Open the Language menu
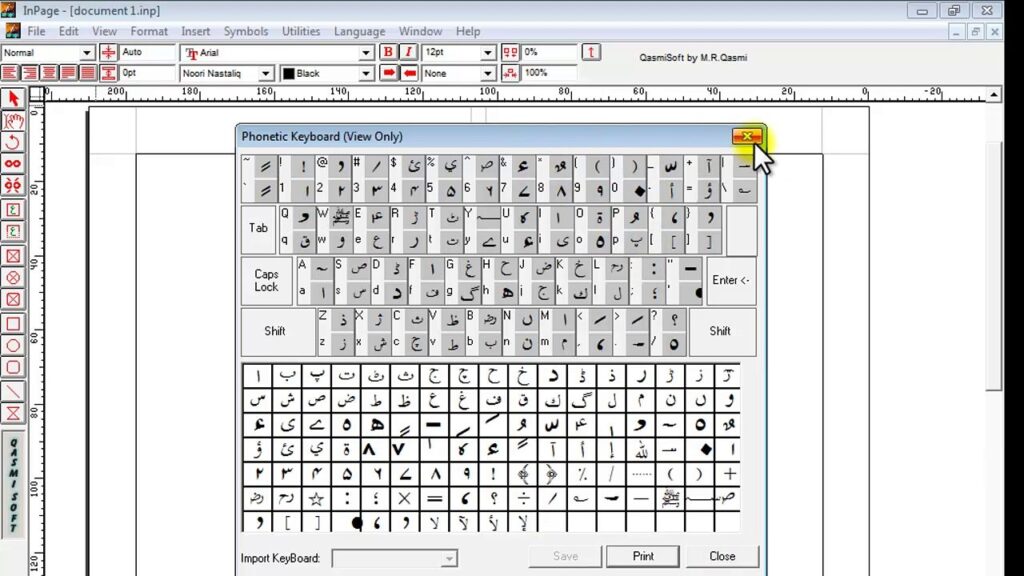Viewport: 1024px width, 576px height. coord(359,31)
